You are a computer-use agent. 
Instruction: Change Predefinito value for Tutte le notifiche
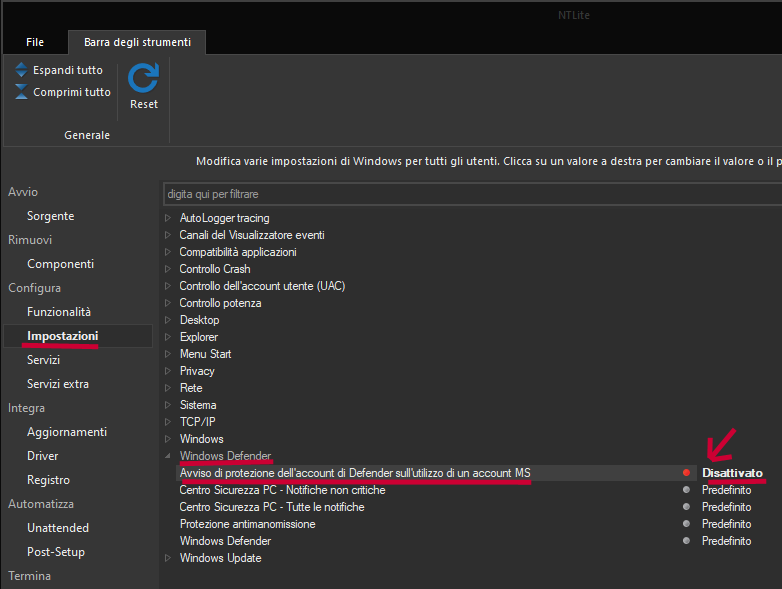(x=726, y=507)
